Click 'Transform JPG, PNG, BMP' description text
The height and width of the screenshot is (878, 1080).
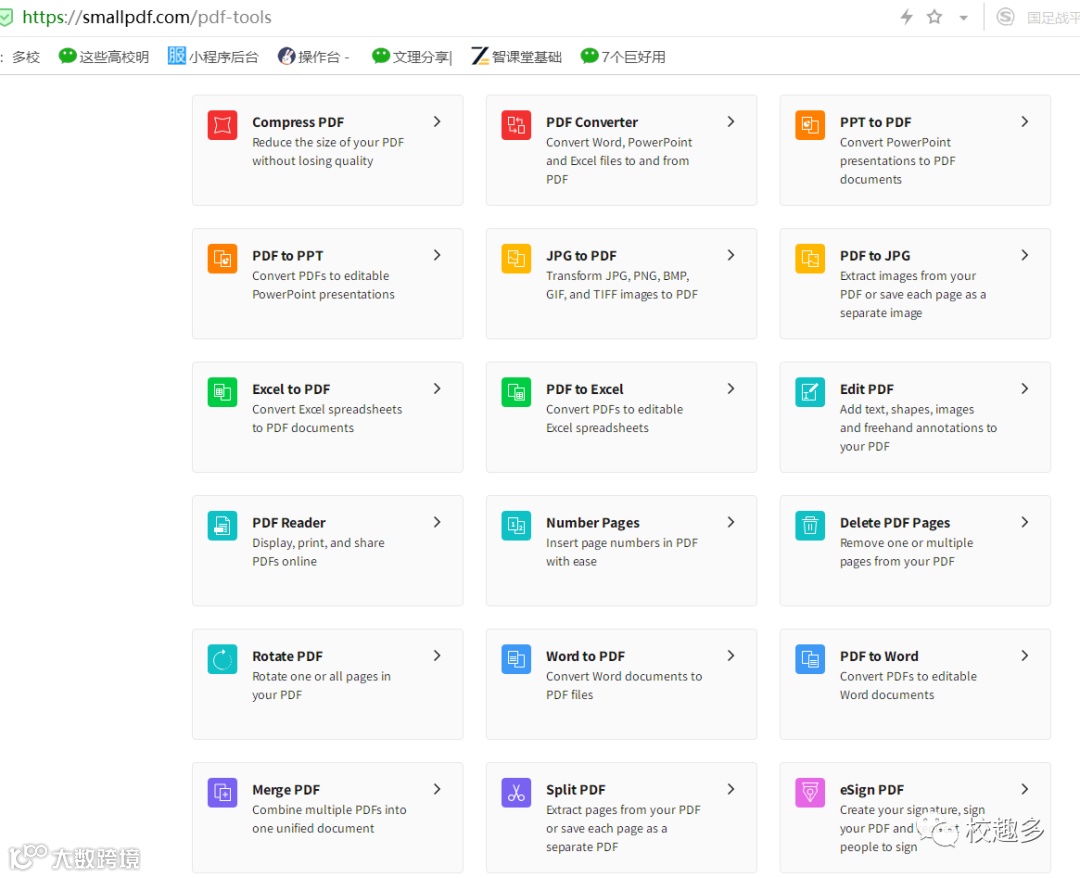(618, 275)
